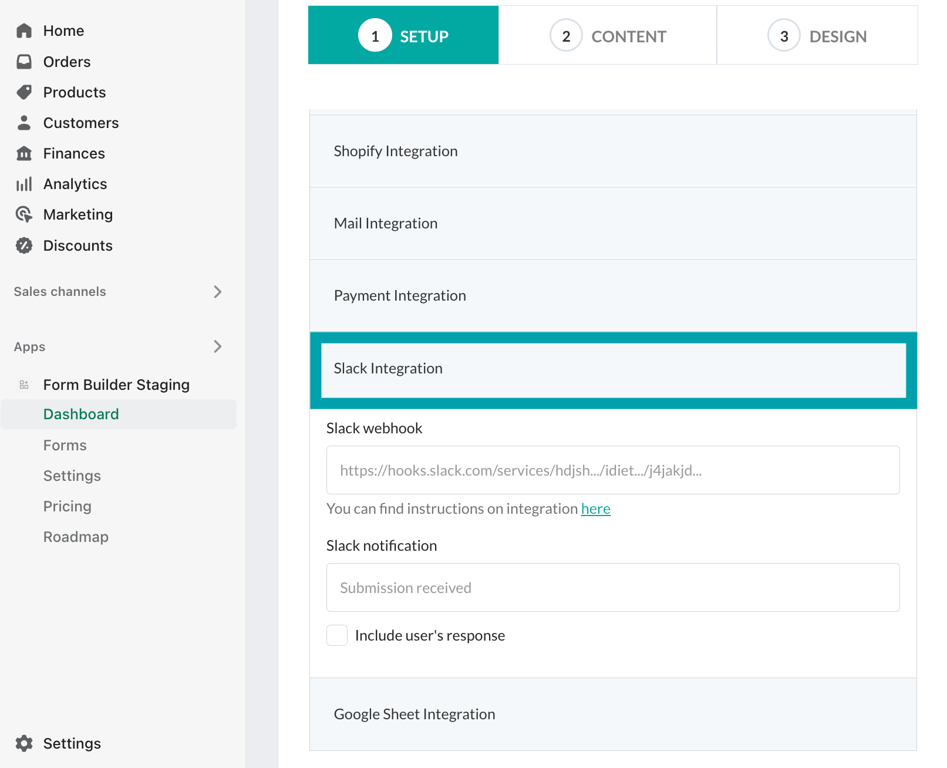Click the Customers person icon

pyautogui.click(x=24, y=123)
